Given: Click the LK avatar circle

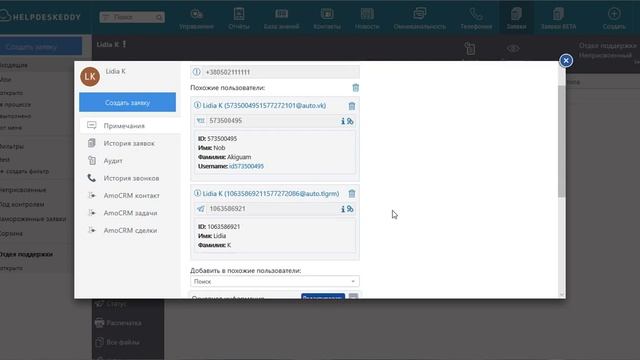Looking at the screenshot, I should [90, 76].
